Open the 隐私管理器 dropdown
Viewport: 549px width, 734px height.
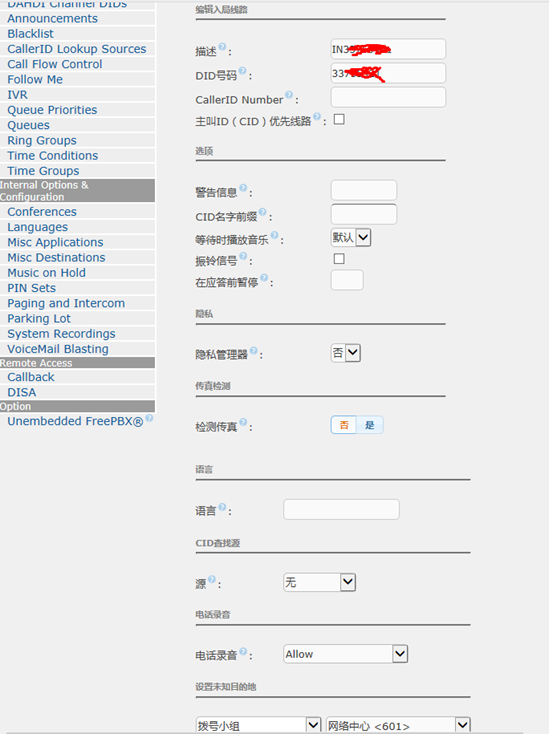(346, 353)
